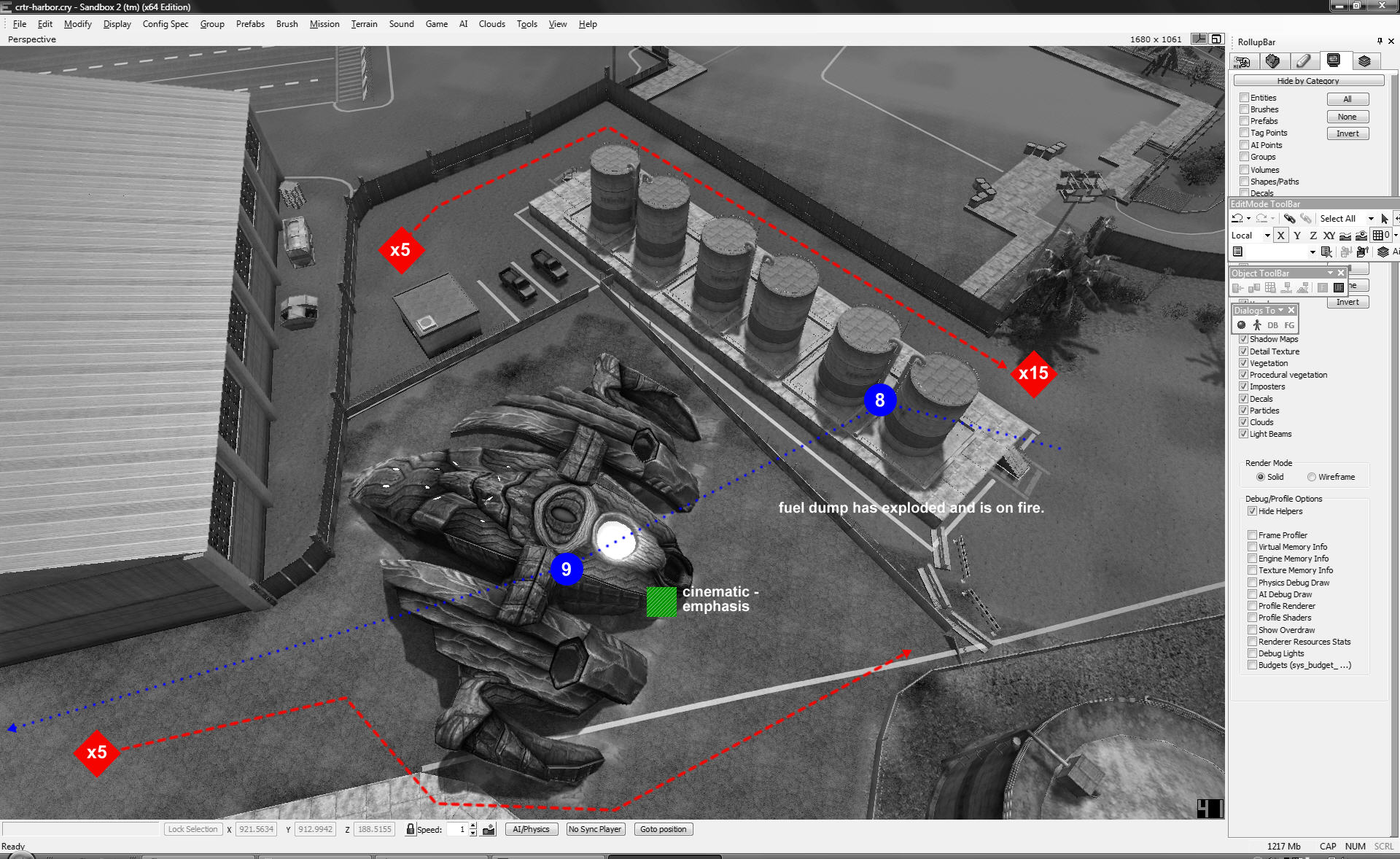This screenshot has height=859, width=1400.
Task: Open the Modeling pencil tab in RollupBar
Action: tap(1304, 61)
